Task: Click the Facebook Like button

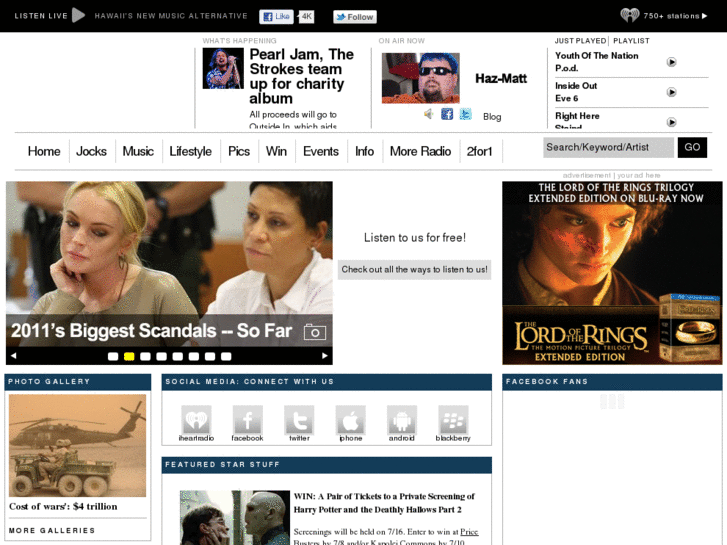Action: [x=276, y=17]
